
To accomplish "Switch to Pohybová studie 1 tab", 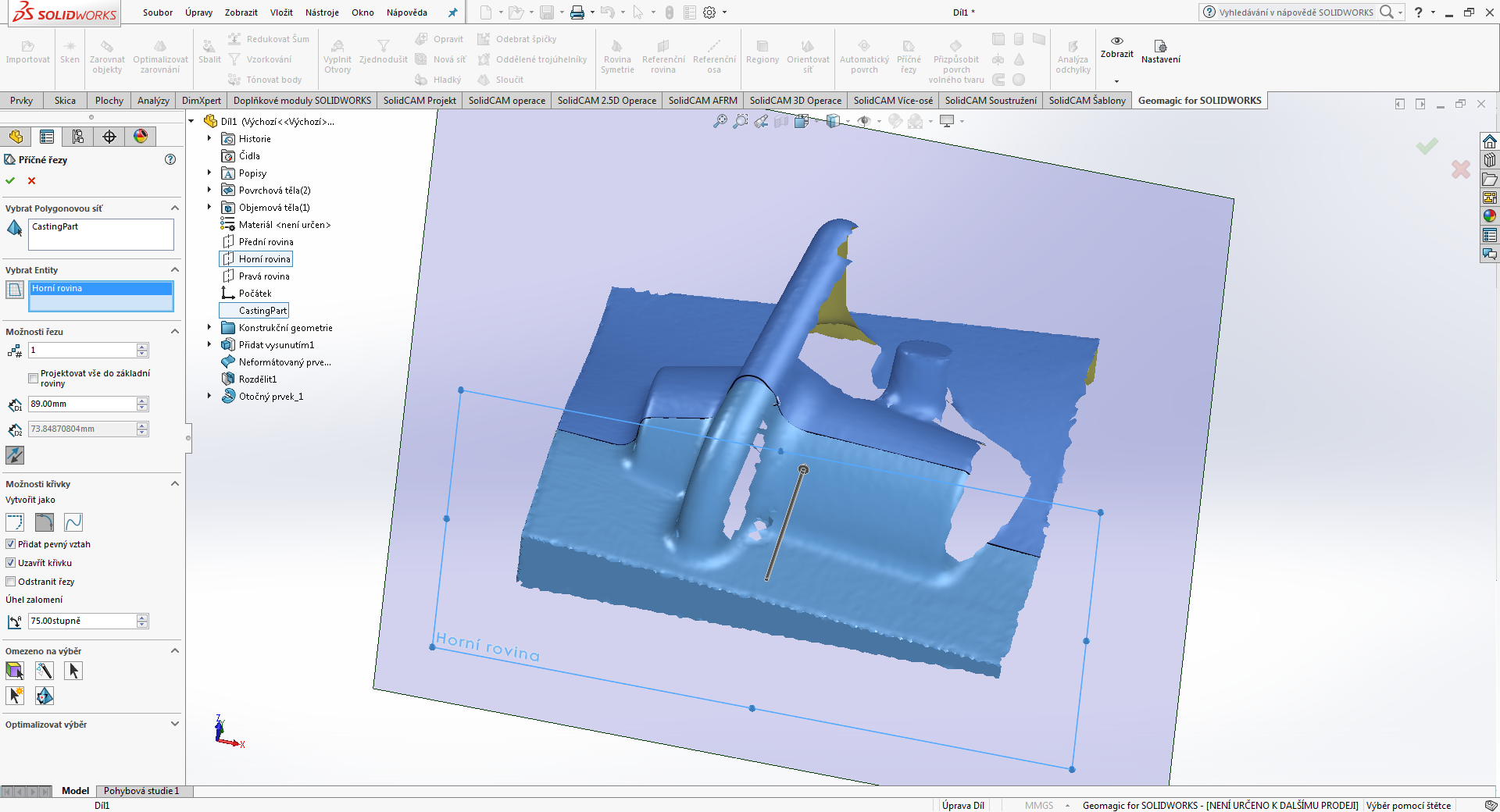I will [141, 791].
